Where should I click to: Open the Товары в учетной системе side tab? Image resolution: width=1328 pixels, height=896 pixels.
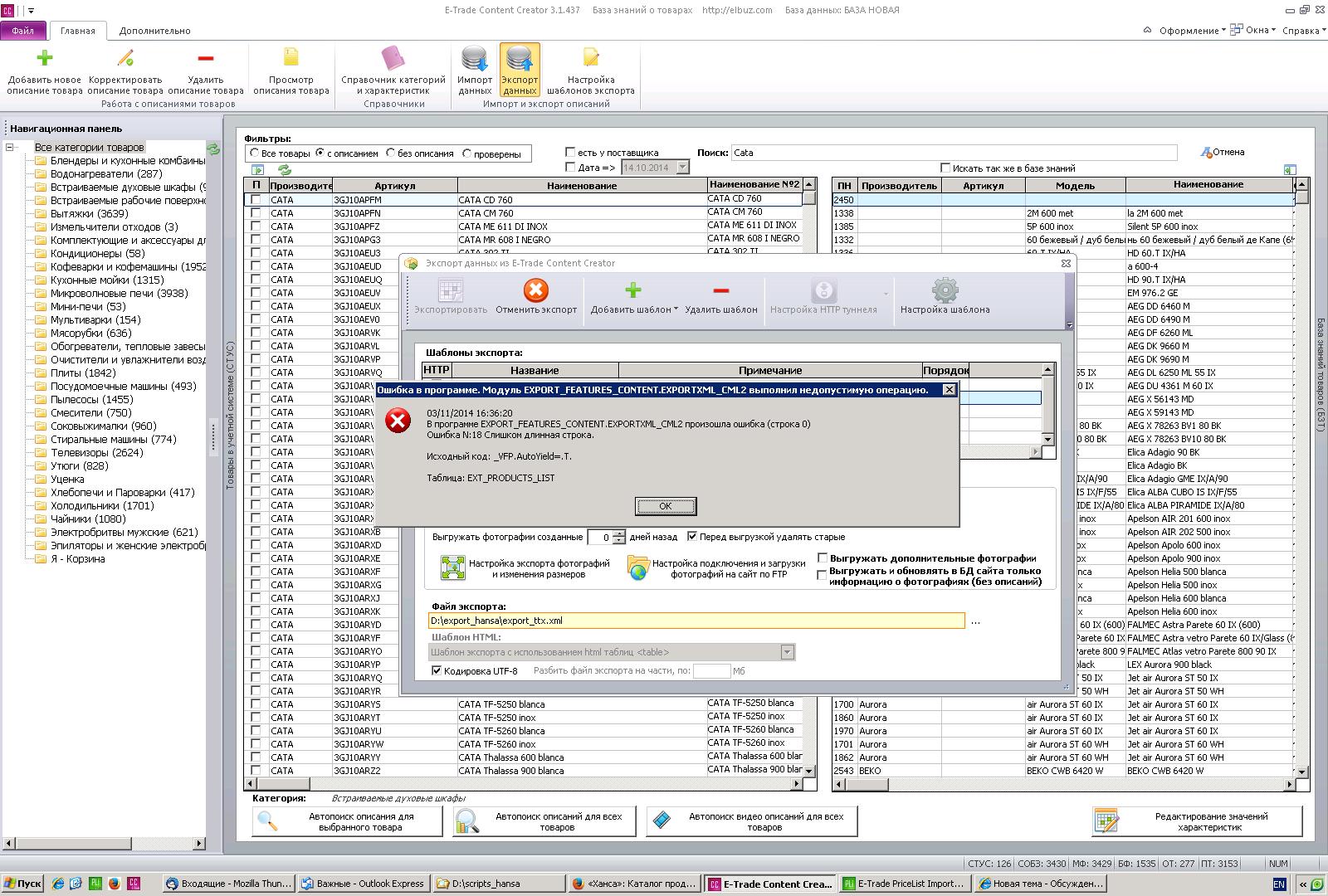pos(231,416)
